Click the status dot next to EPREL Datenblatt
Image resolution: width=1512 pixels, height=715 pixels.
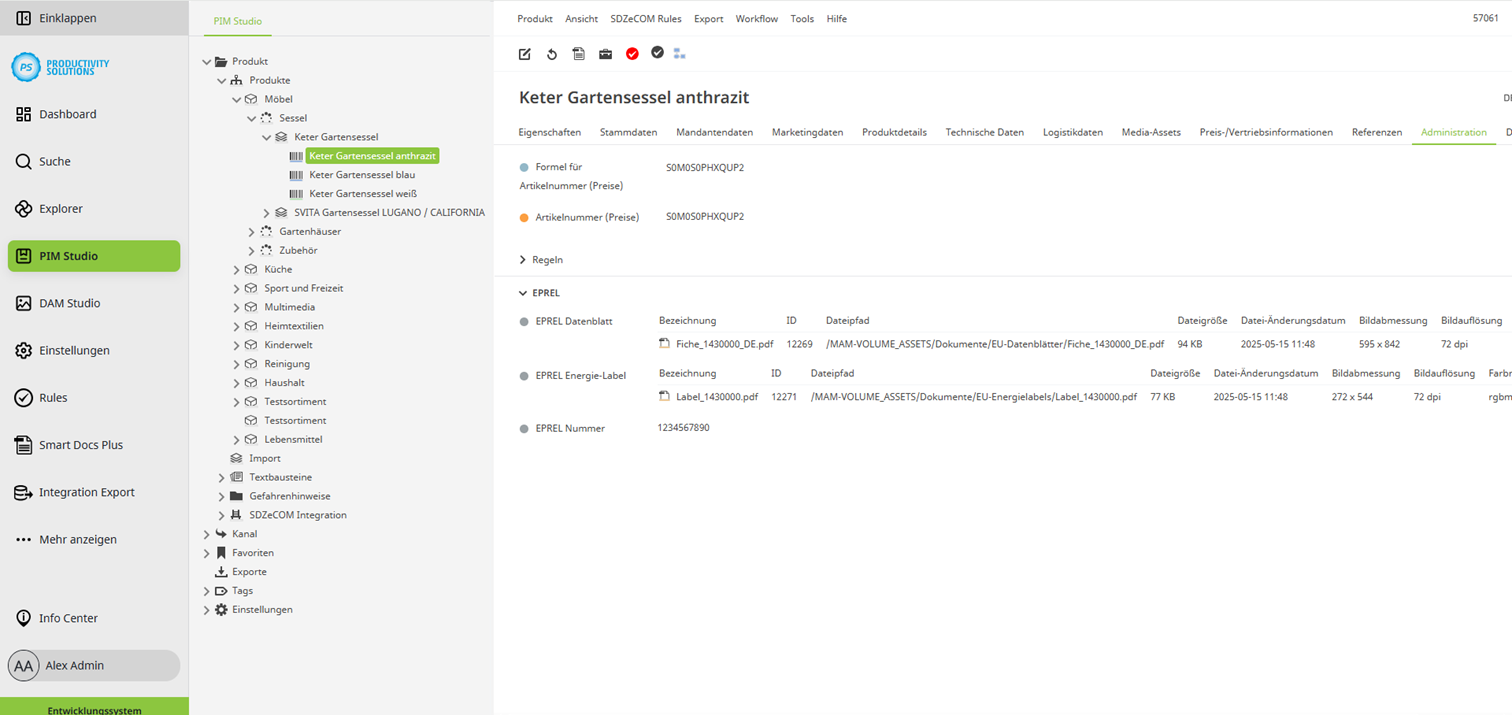524,320
